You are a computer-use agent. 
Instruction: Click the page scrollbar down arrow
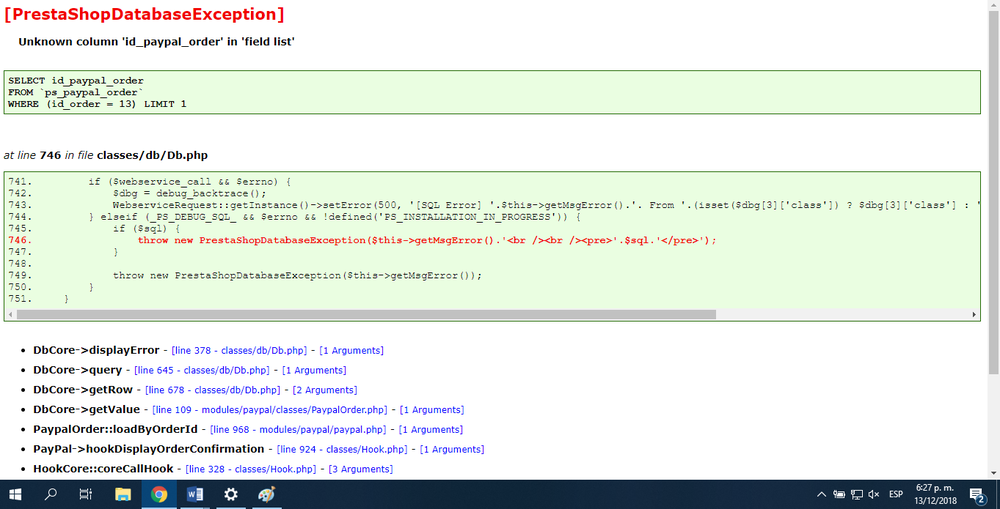pos(994,474)
